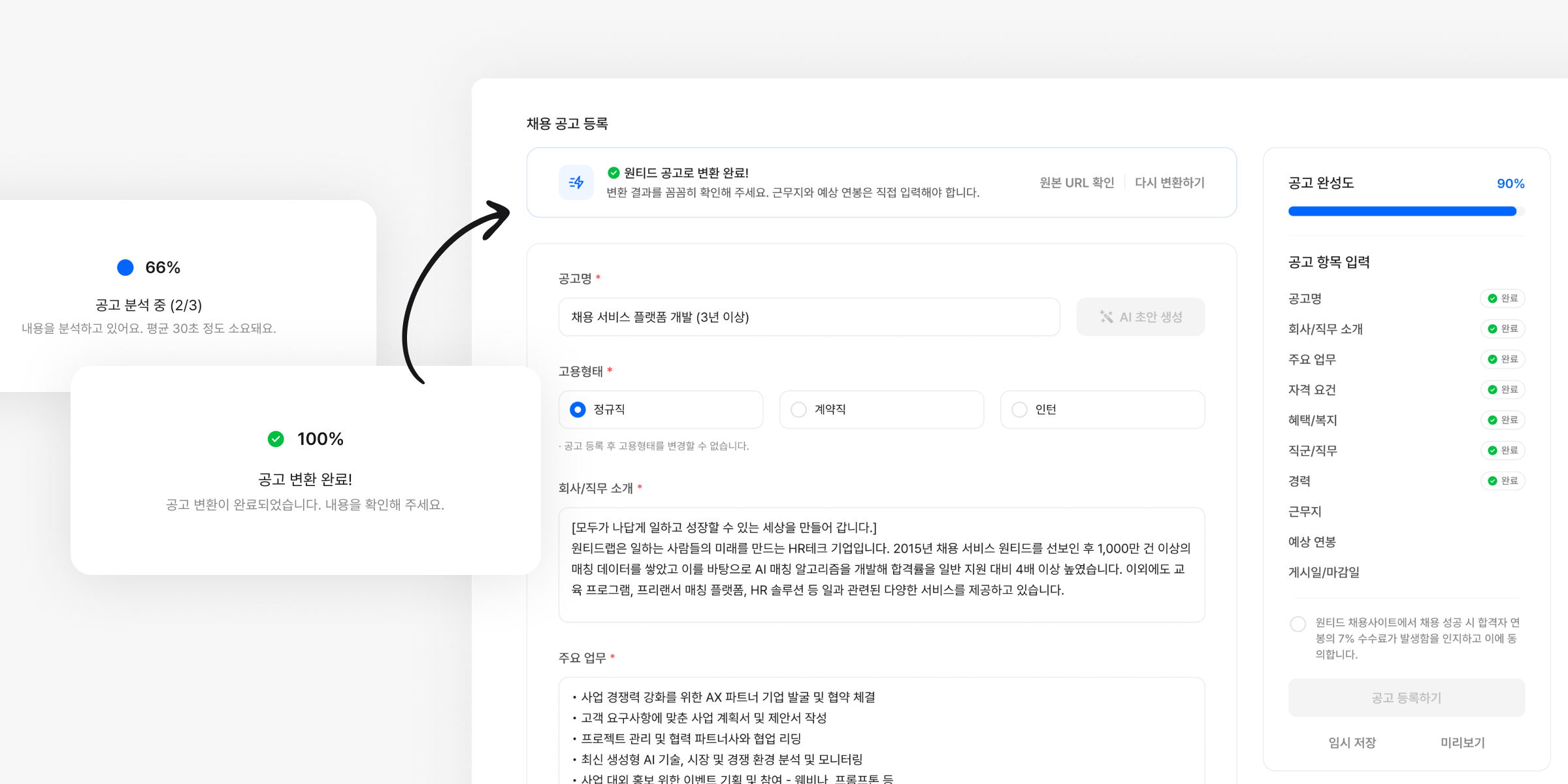
Task: Click the 공고 완성도 progress bar
Action: coord(1407,211)
